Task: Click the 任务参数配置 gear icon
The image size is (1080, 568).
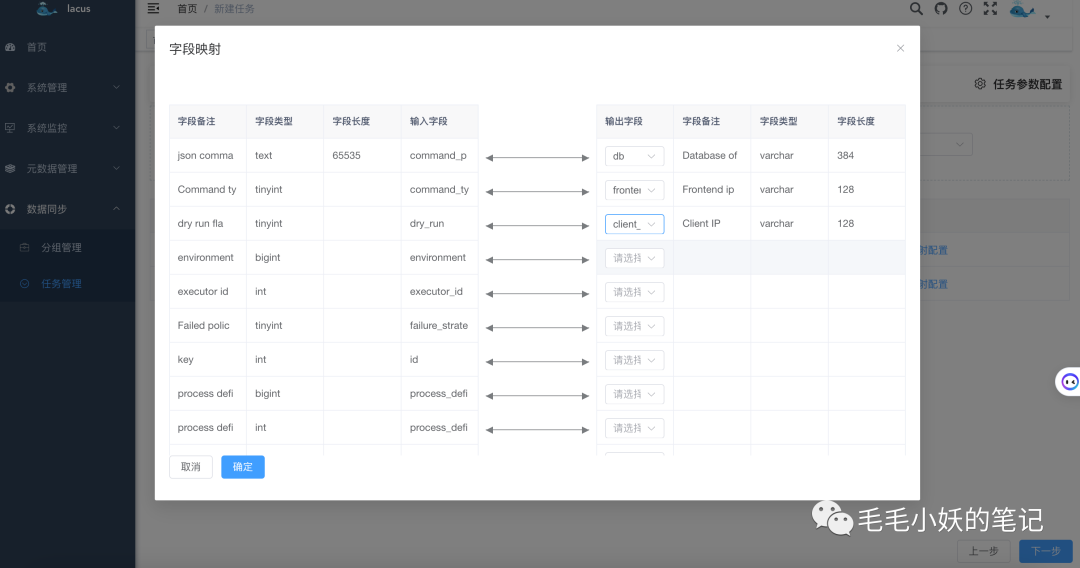Action: (980, 84)
